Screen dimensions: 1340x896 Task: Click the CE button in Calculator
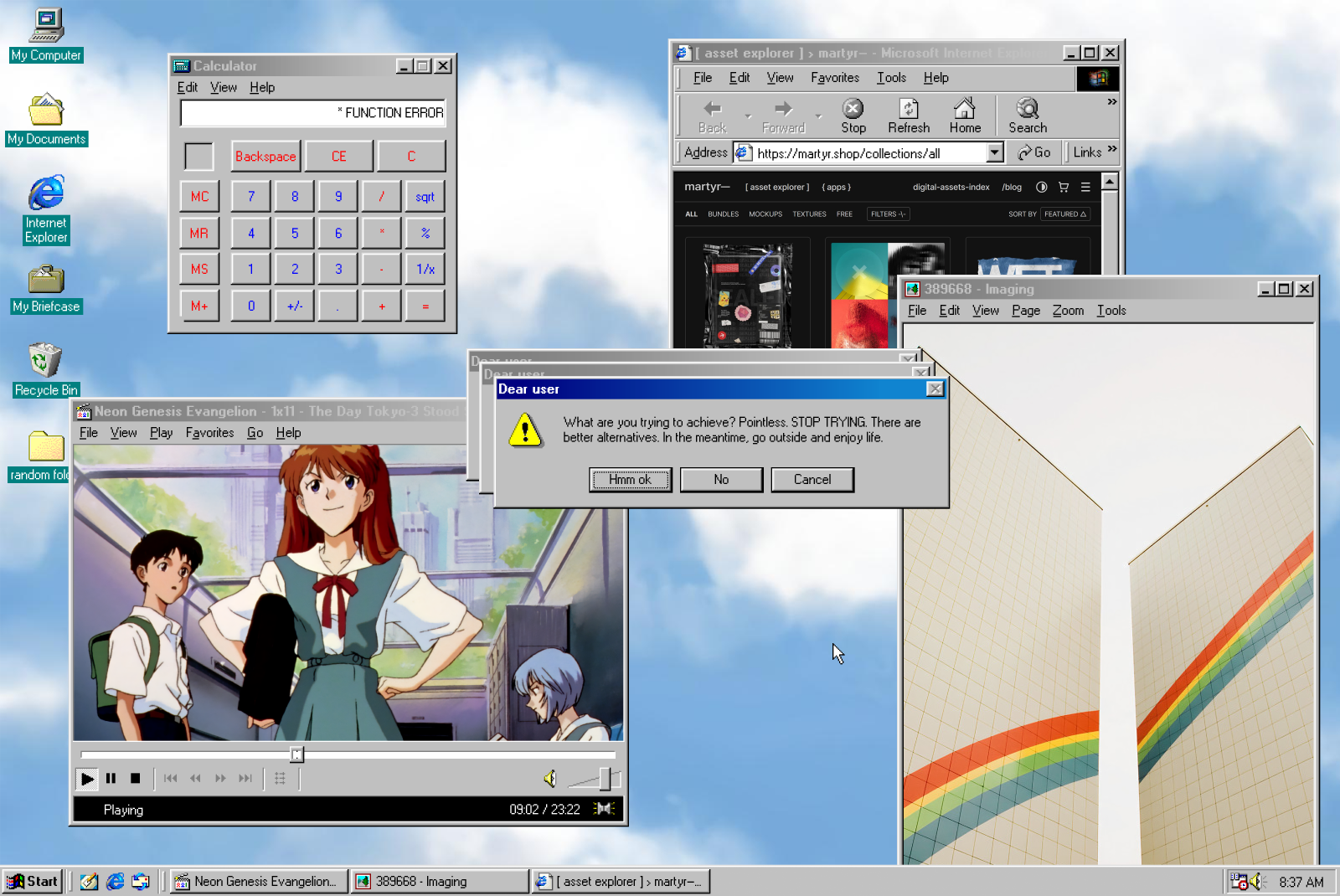pyautogui.click(x=338, y=157)
